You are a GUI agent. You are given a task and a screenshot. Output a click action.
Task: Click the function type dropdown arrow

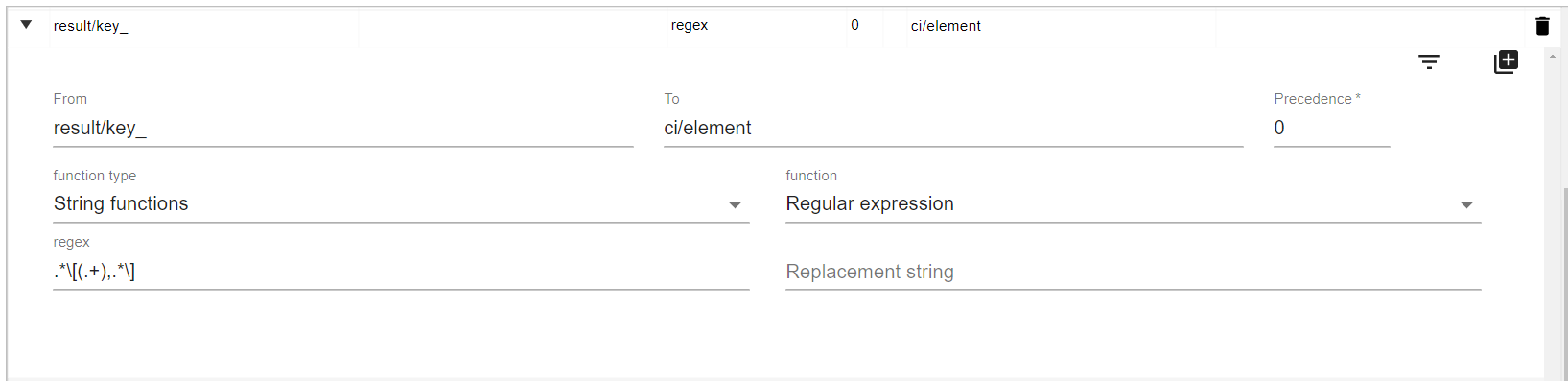(x=735, y=205)
